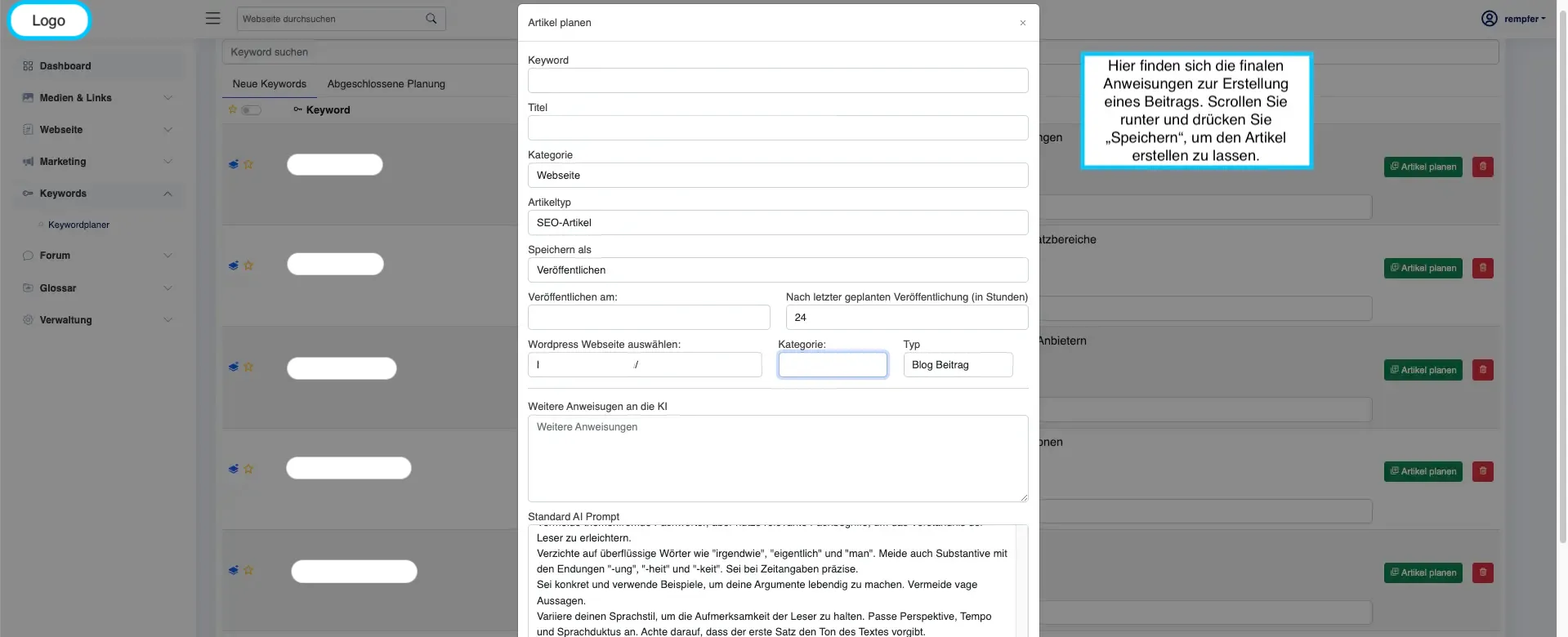Click the Veröffentlichen am date field

click(649, 318)
